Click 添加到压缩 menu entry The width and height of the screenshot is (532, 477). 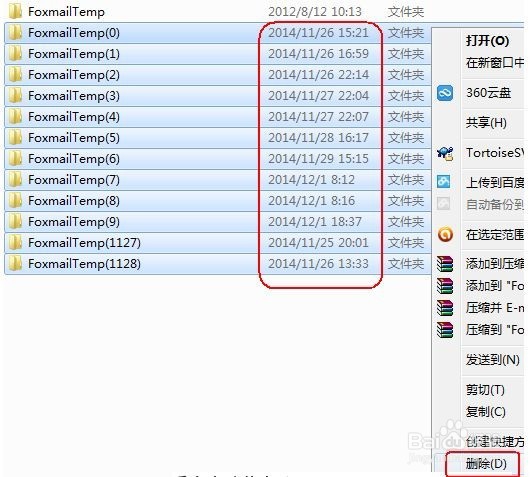495,264
